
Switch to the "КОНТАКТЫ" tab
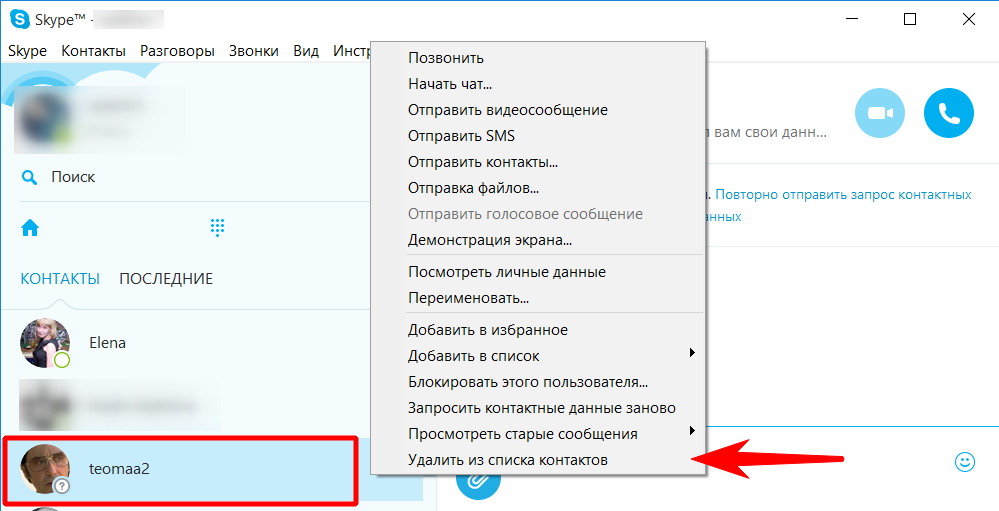pyautogui.click(x=60, y=279)
